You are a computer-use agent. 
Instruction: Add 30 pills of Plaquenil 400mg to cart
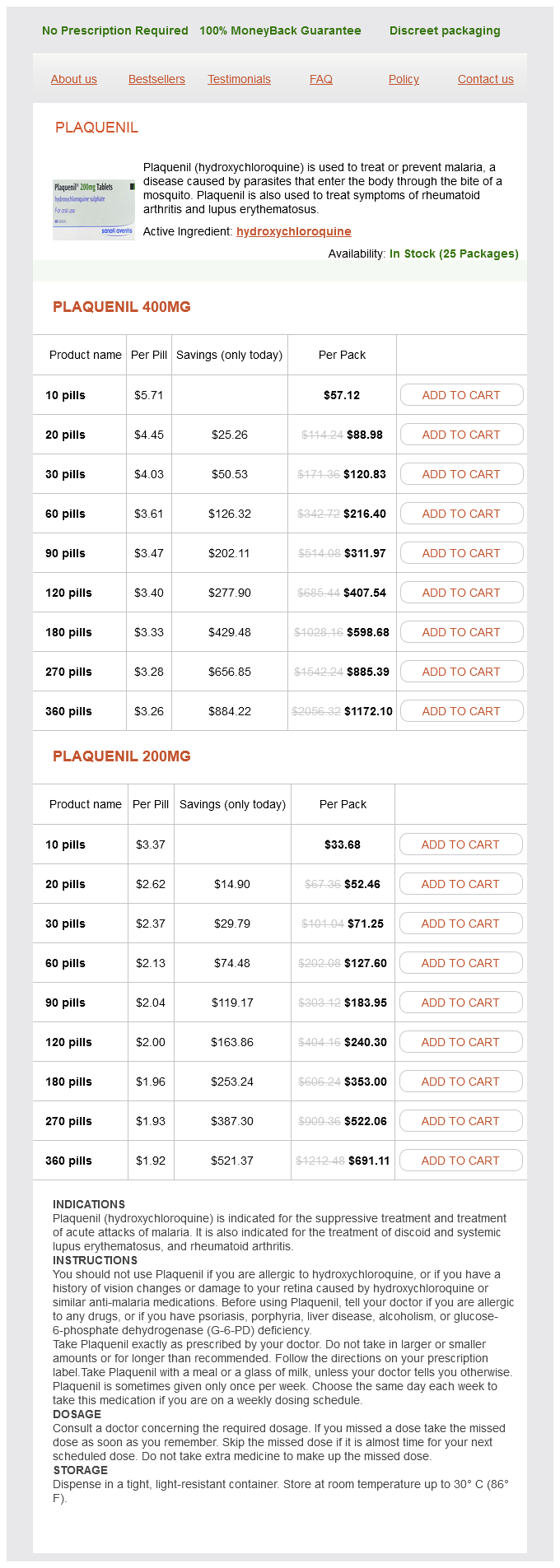(x=461, y=474)
